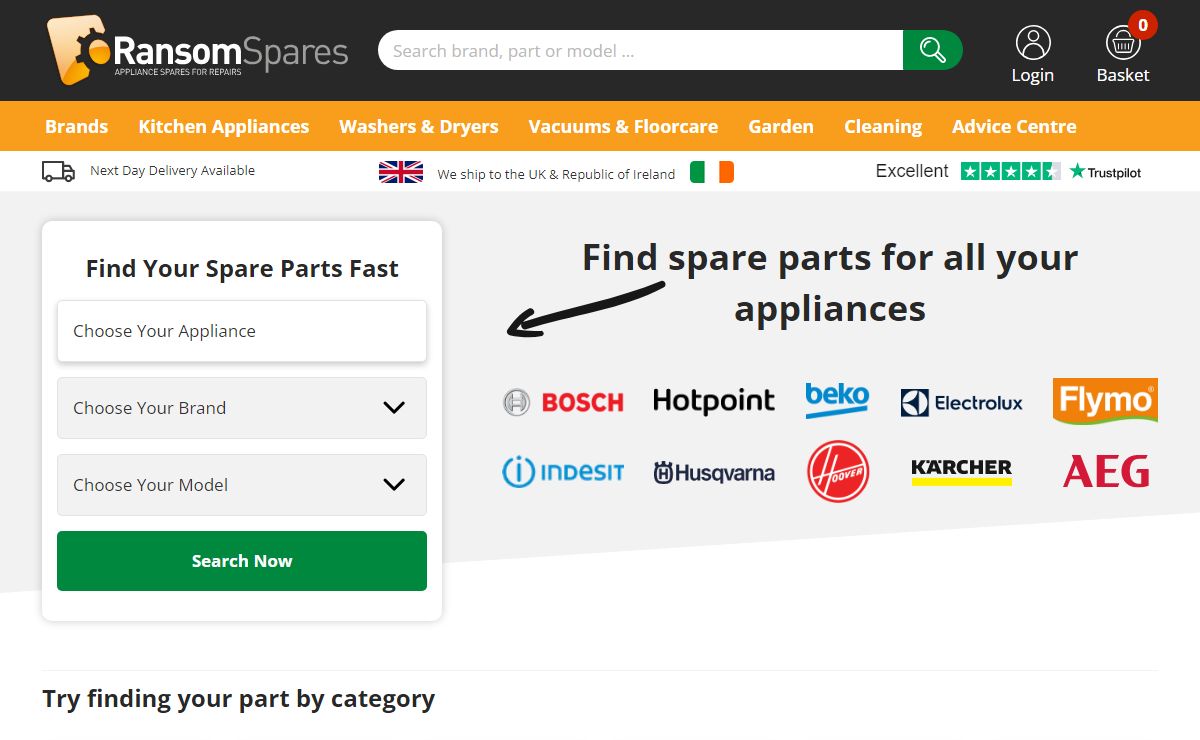Open the Brands menu
Screen dimensions: 1200x740
point(76,126)
